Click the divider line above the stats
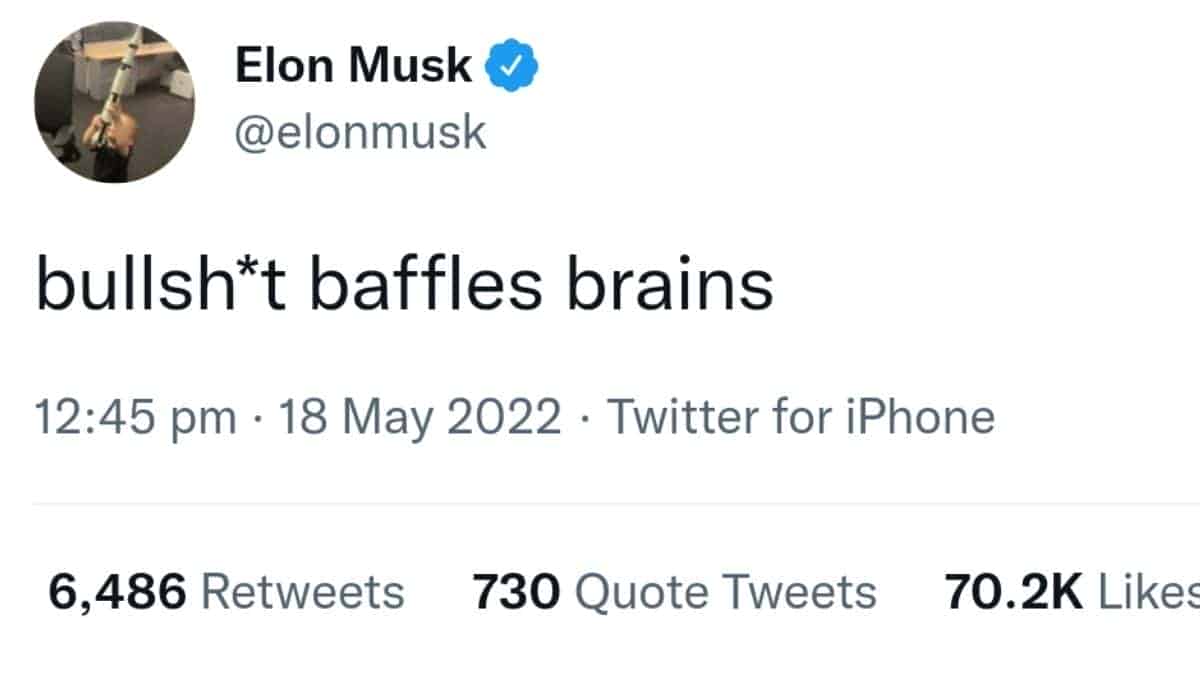Screen dimensions: 1200x675 pos(600,504)
